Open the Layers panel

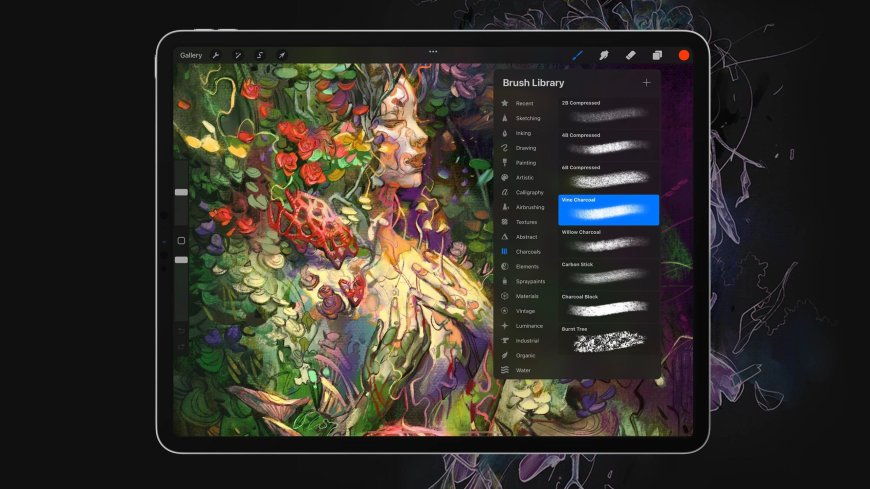pyautogui.click(x=657, y=55)
